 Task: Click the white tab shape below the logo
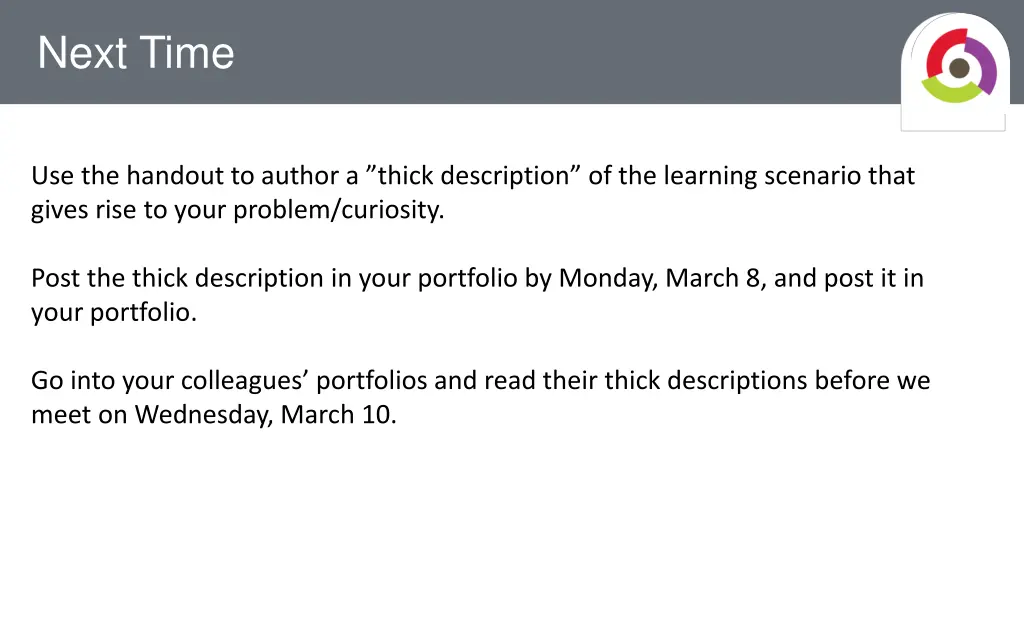point(953,117)
